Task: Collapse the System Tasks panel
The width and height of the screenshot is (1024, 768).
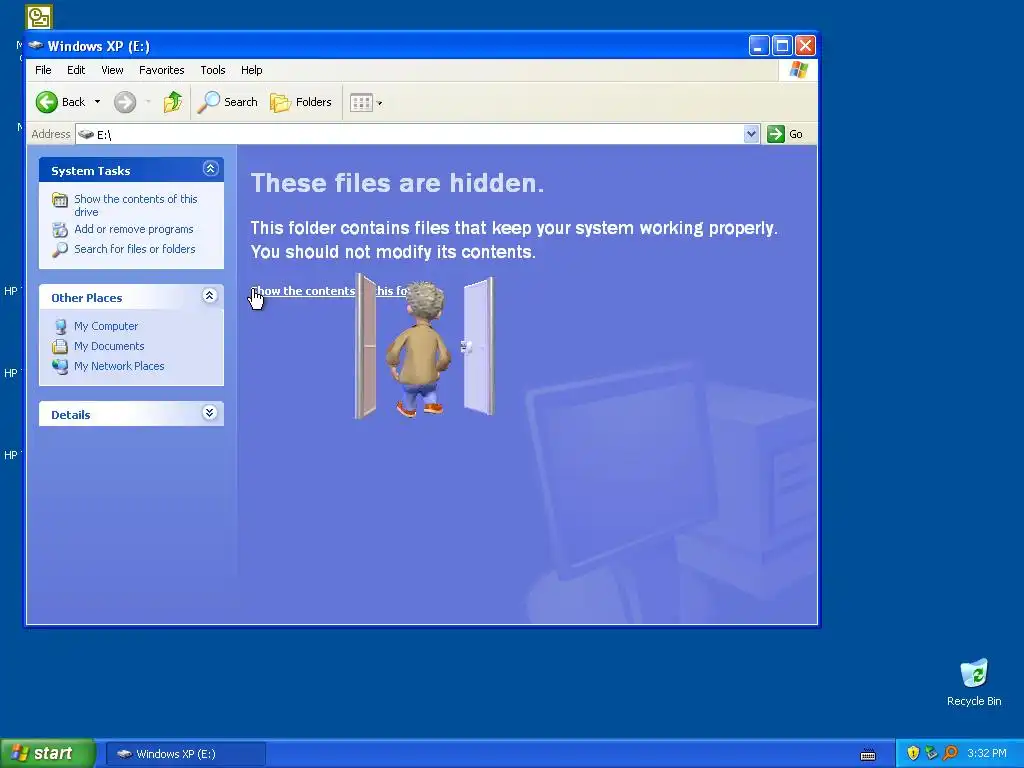Action: [210, 169]
